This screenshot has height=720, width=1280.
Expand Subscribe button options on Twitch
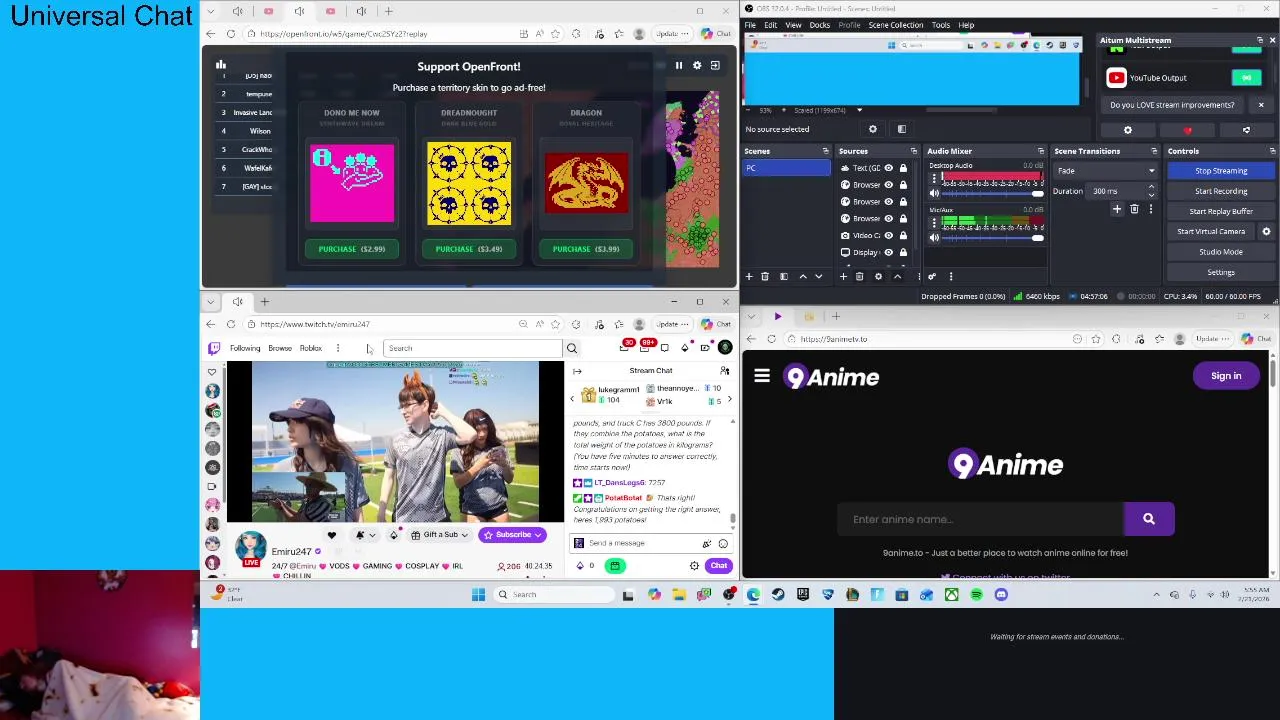pyautogui.click(x=537, y=535)
